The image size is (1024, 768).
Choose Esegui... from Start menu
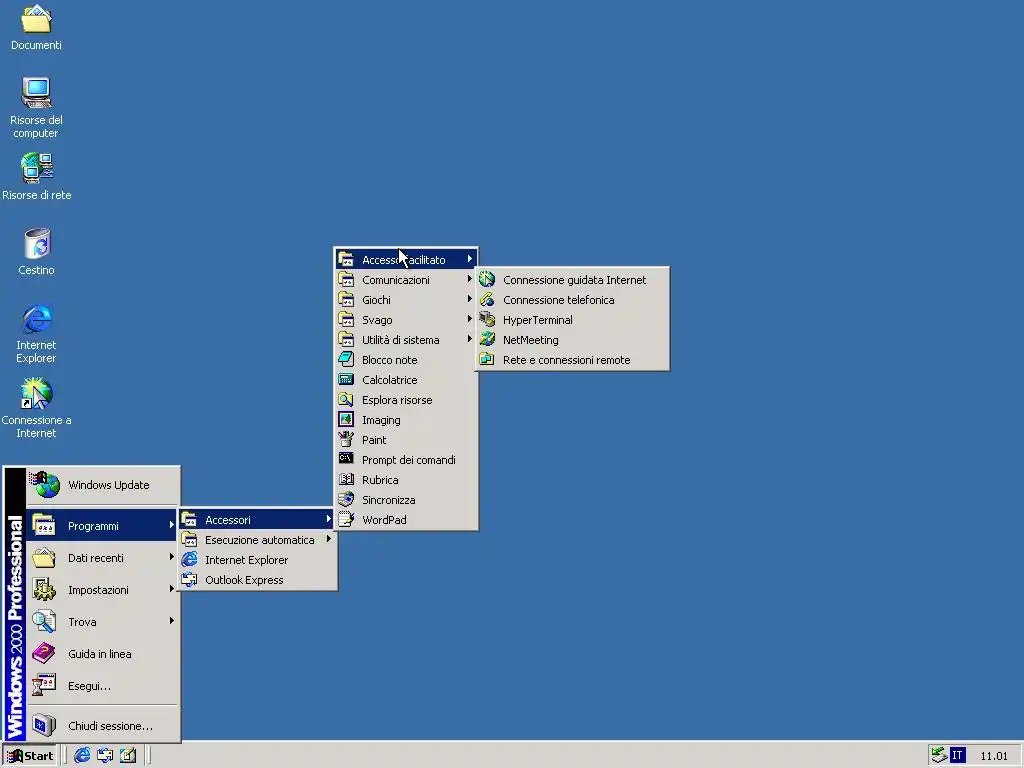click(x=103, y=686)
